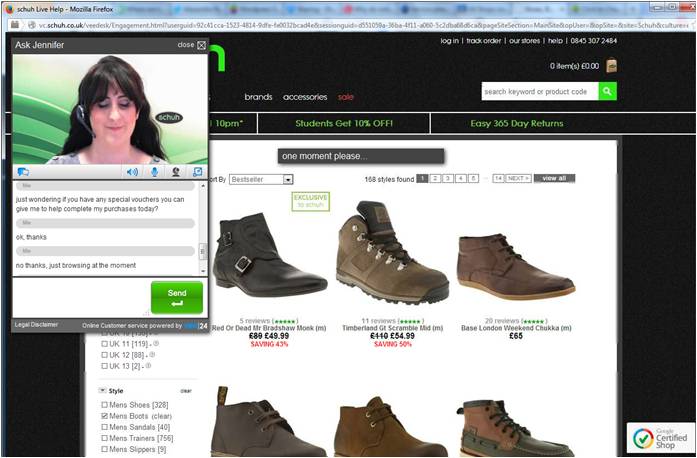
Task: Go to results page 2
Action: (435, 178)
